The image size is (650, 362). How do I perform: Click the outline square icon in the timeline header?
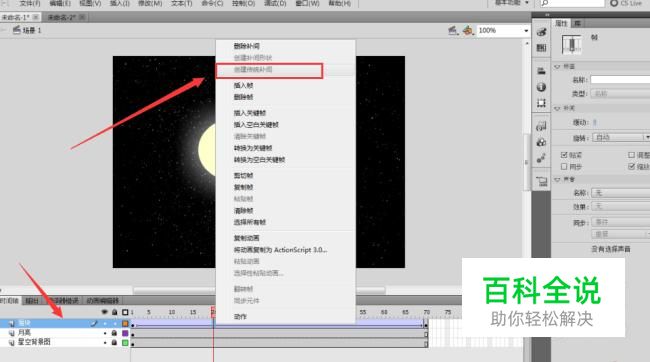tap(125, 312)
